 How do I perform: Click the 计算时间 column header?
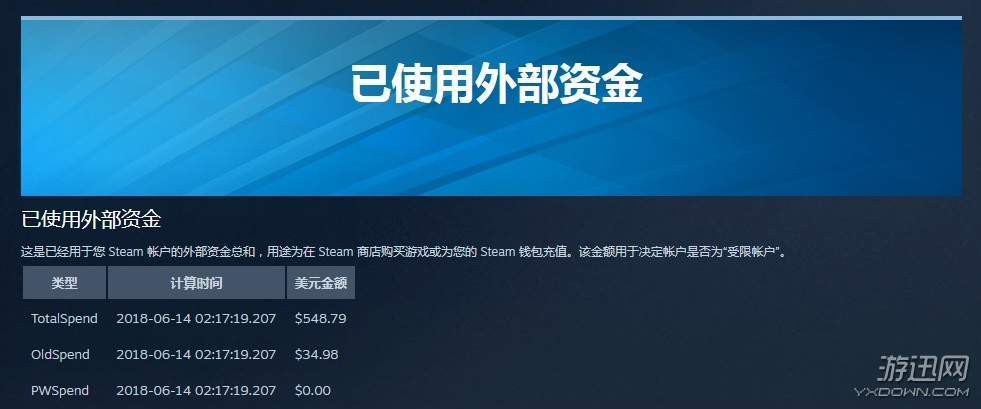(196, 283)
